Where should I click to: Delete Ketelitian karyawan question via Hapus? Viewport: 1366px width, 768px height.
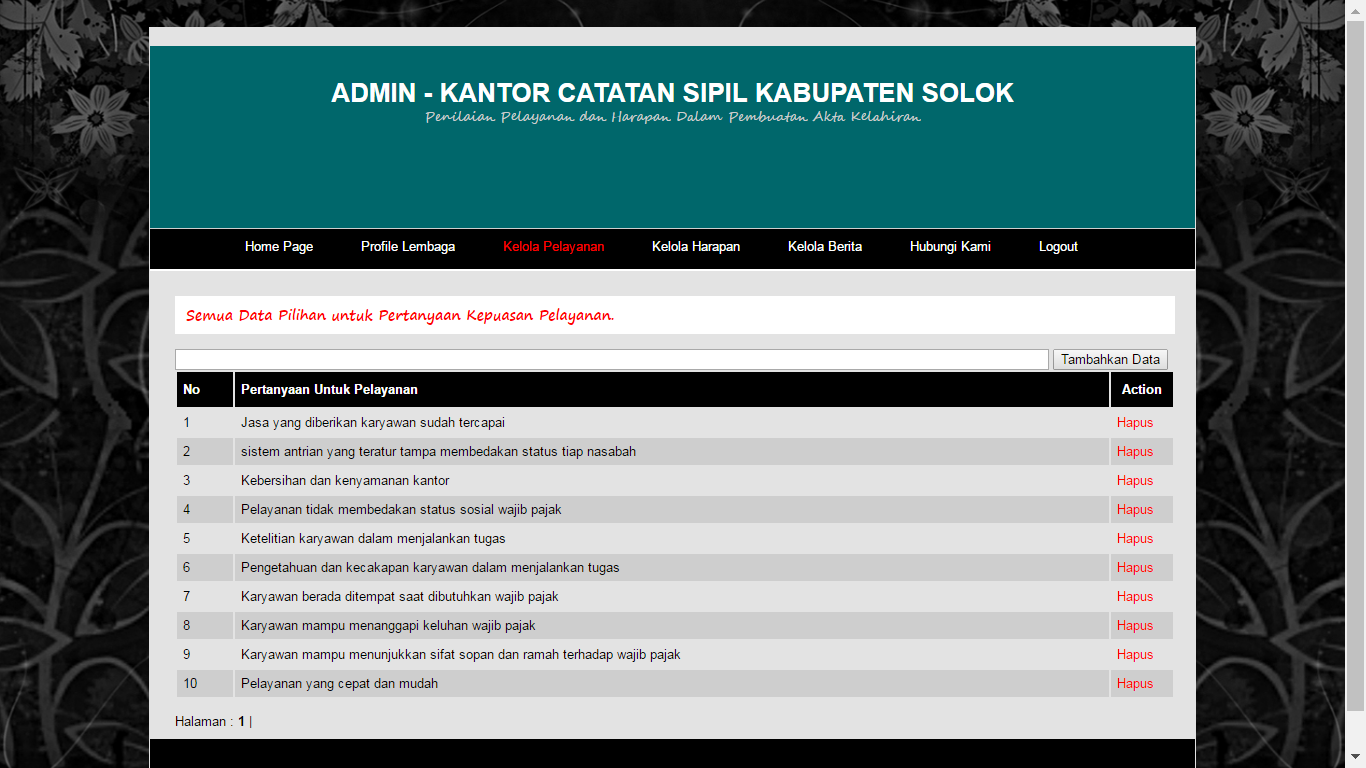tap(1135, 539)
